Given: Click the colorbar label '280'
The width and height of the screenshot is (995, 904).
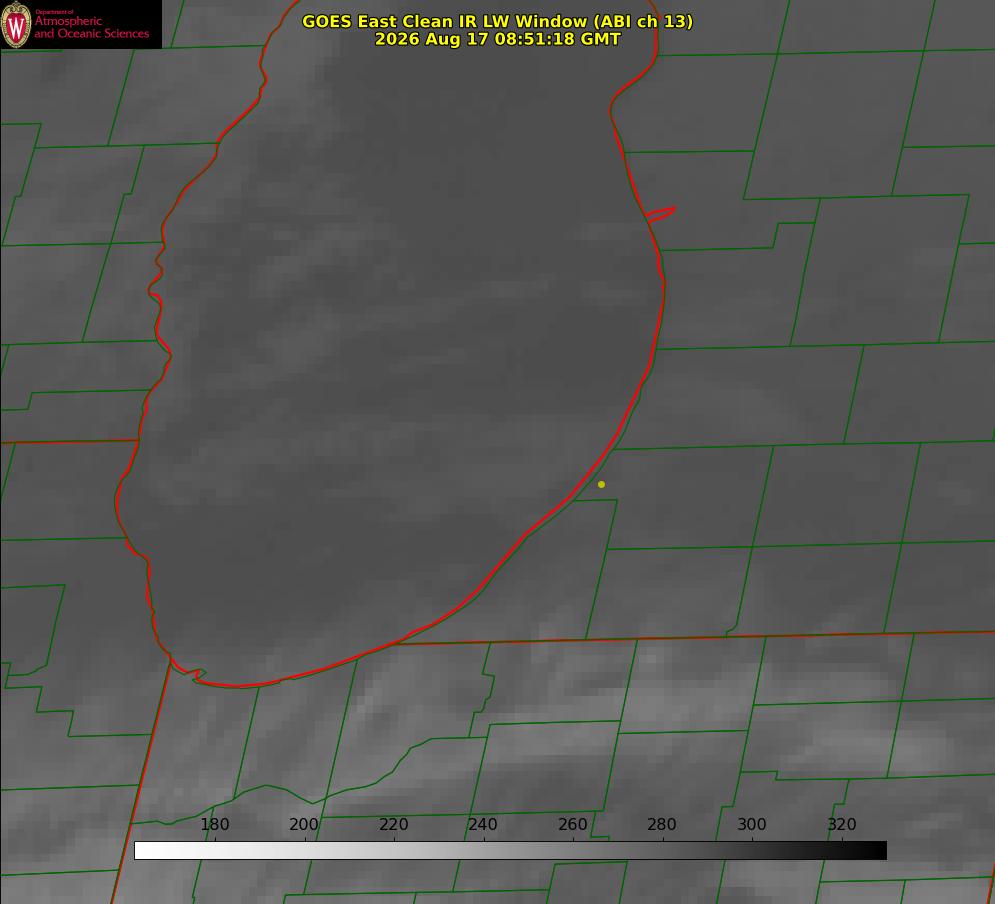Looking at the screenshot, I should coord(662,824).
